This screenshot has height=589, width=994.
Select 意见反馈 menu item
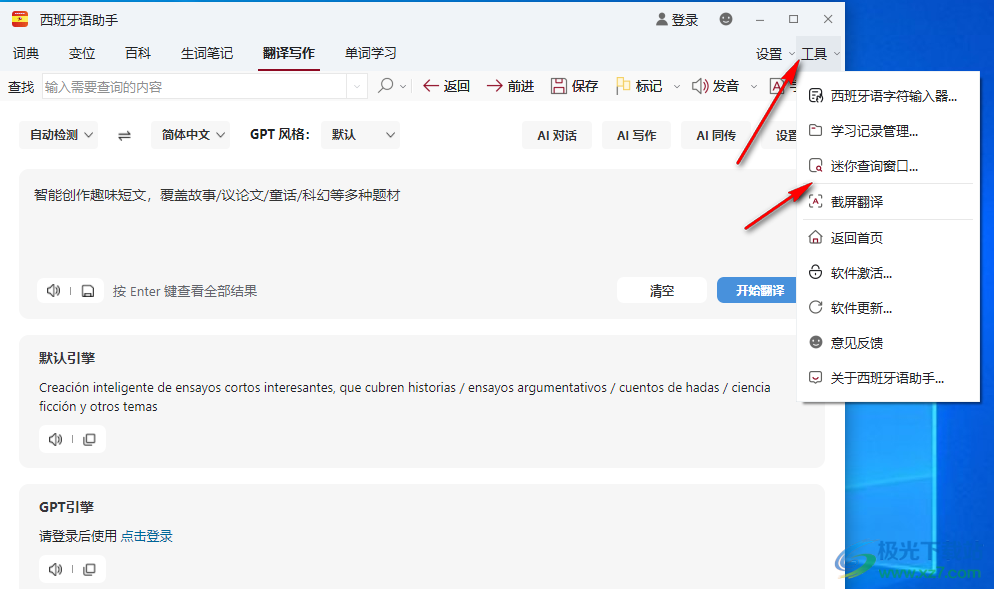point(888,342)
